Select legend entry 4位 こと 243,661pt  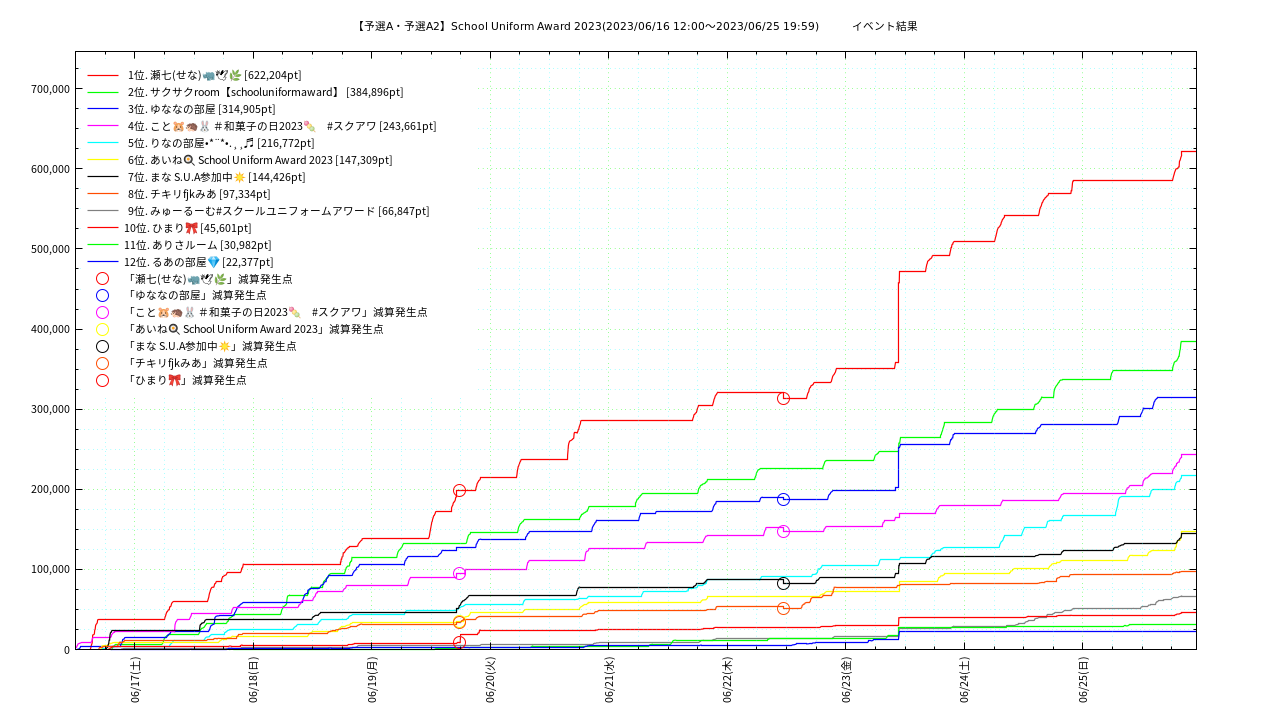point(280,126)
